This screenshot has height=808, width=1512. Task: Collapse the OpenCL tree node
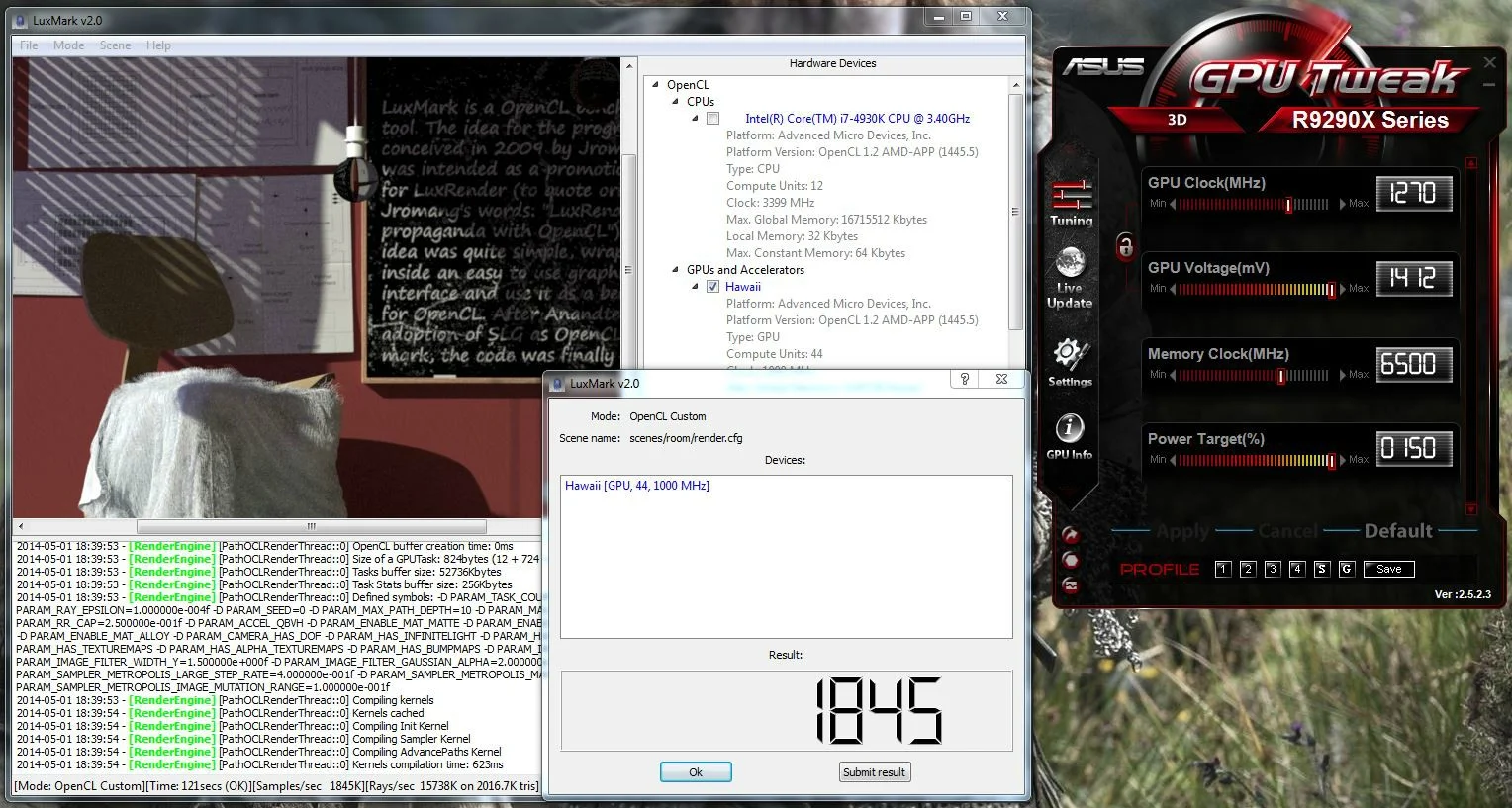point(655,85)
